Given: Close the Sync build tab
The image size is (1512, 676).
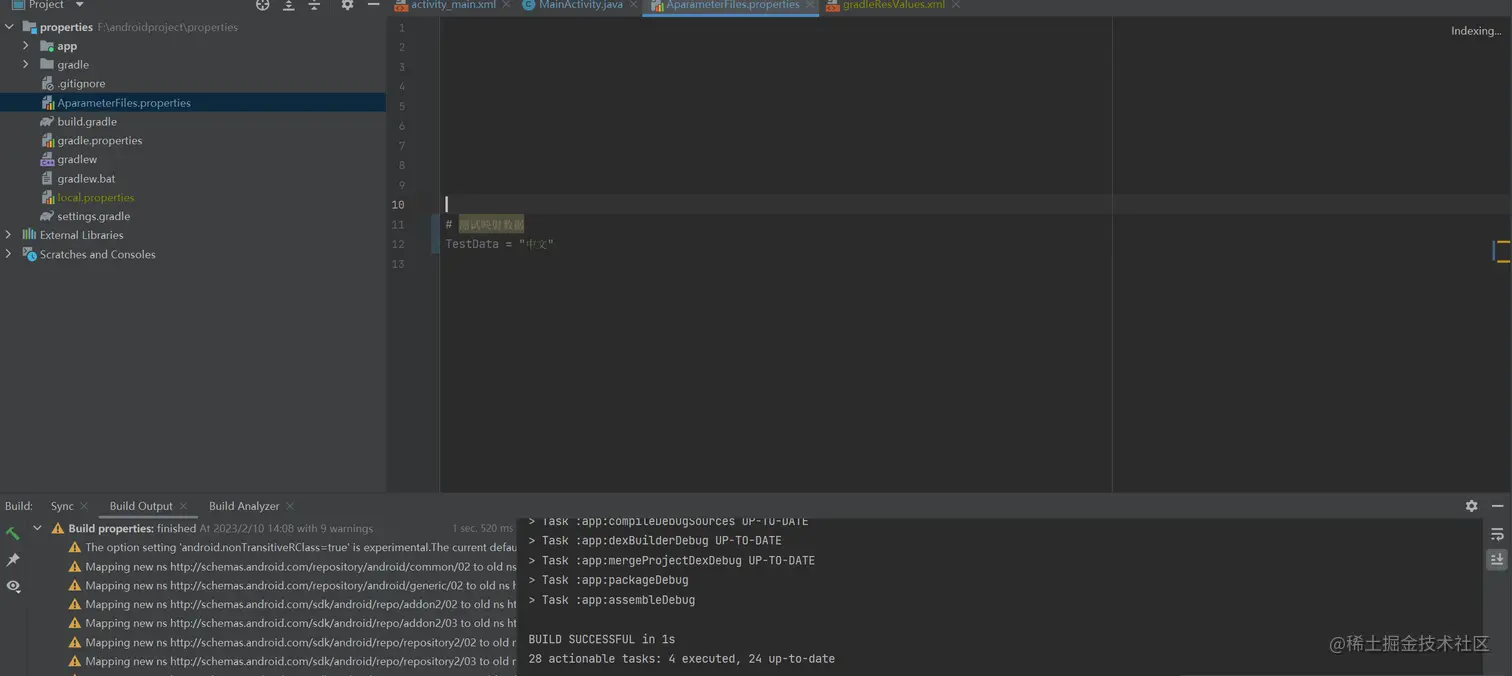Looking at the screenshot, I should pos(84,507).
